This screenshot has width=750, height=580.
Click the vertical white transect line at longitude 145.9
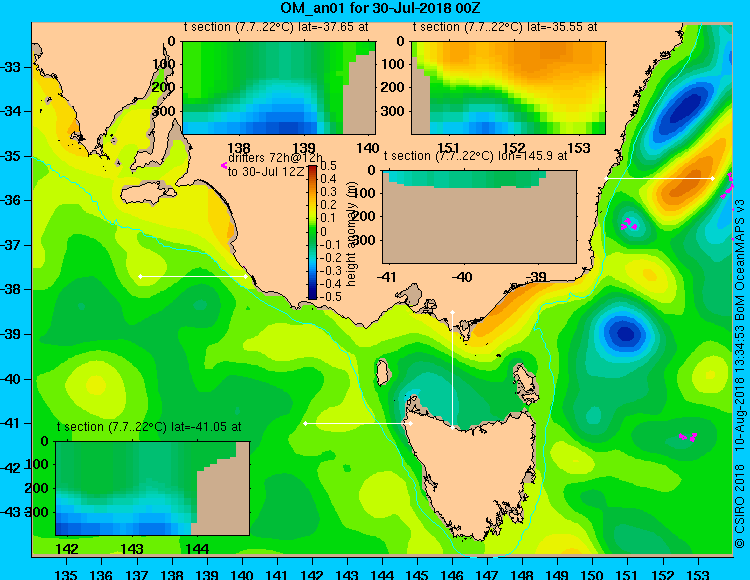452,370
